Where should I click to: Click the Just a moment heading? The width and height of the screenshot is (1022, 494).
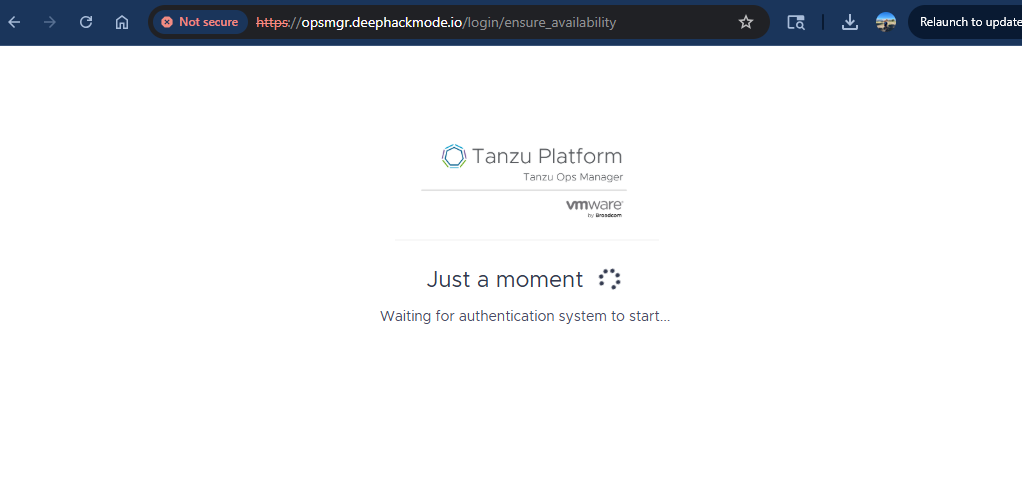pyautogui.click(x=504, y=279)
